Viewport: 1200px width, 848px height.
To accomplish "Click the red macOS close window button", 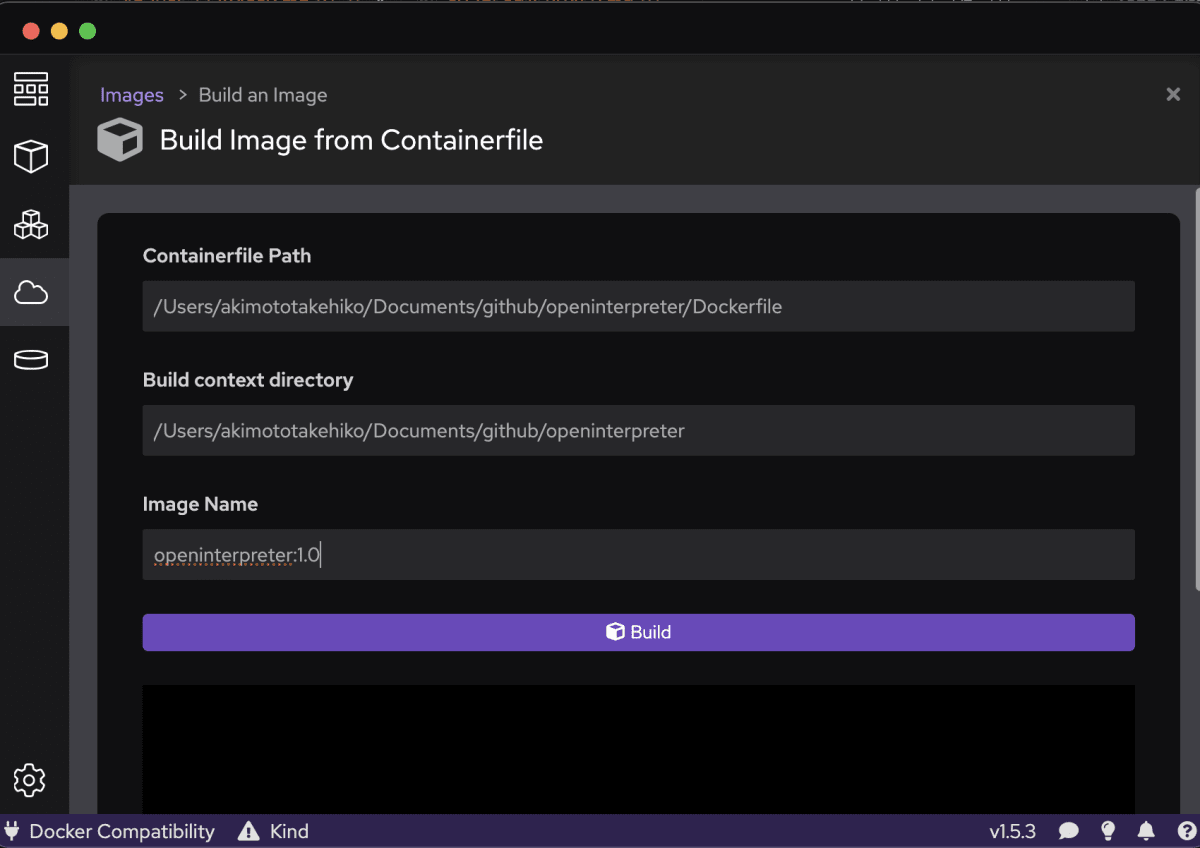I will pyautogui.click(x=31, y=31).
